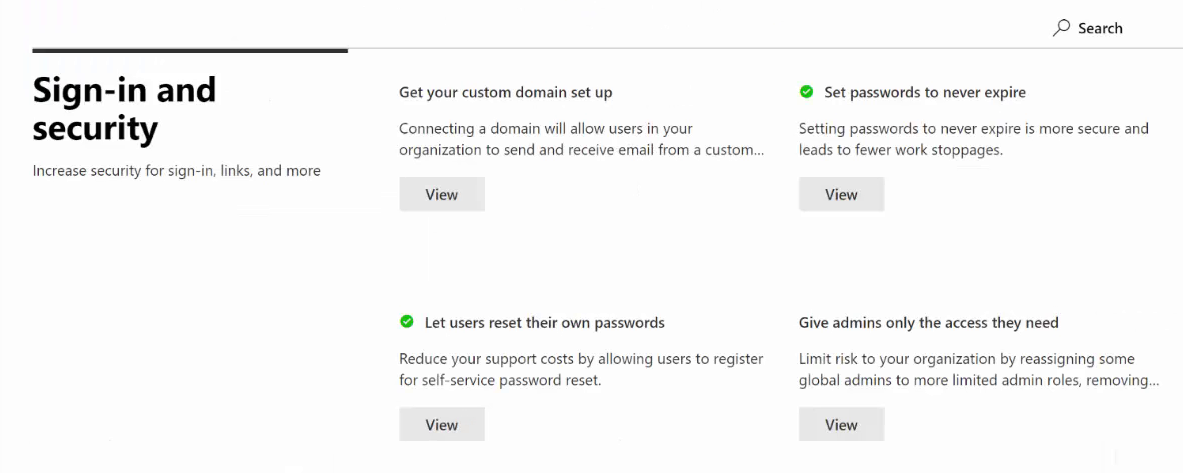Click the green checkmark beside Let users reset passwords
The width and height of the screenshot is (1183, 473).
click(407, 322)
